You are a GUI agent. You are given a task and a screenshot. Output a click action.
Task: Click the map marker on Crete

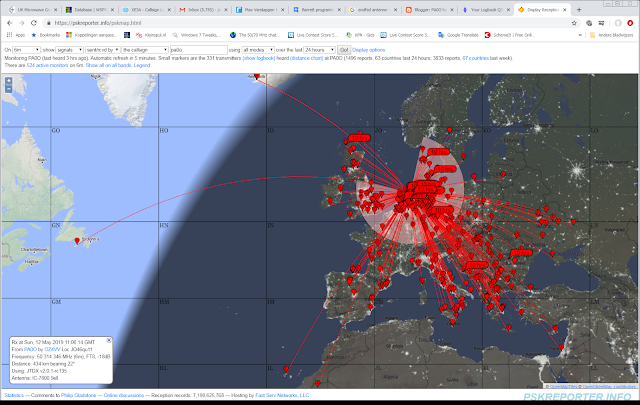(x=509, y=327)
